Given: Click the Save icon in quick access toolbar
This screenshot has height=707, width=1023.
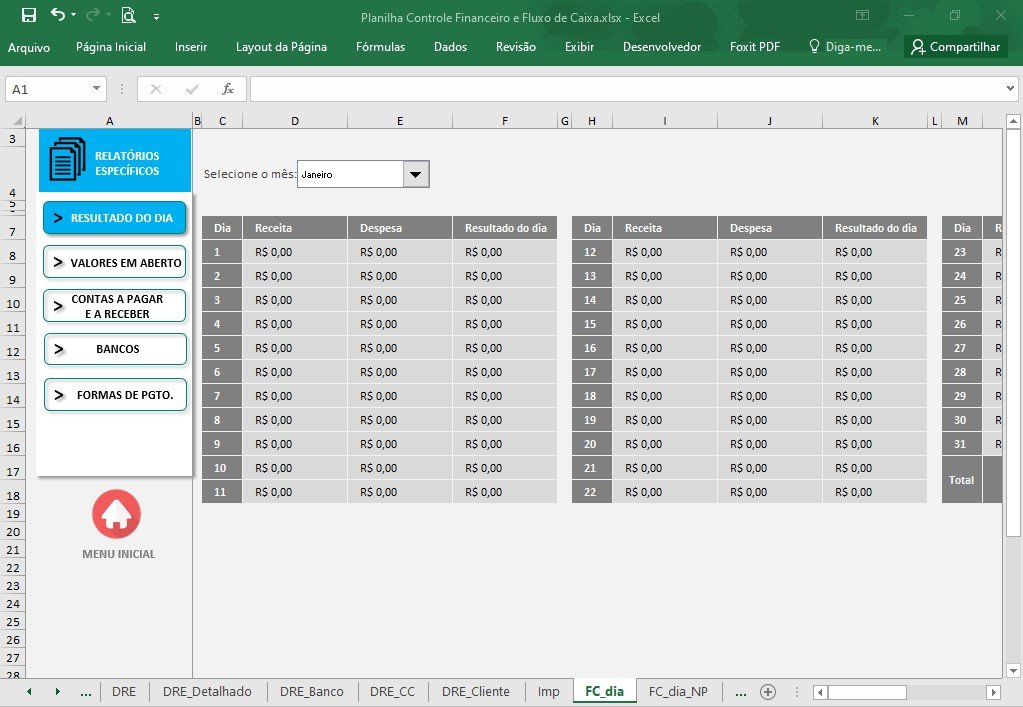Looking at the screenshot, I should [x=29, y=15].
